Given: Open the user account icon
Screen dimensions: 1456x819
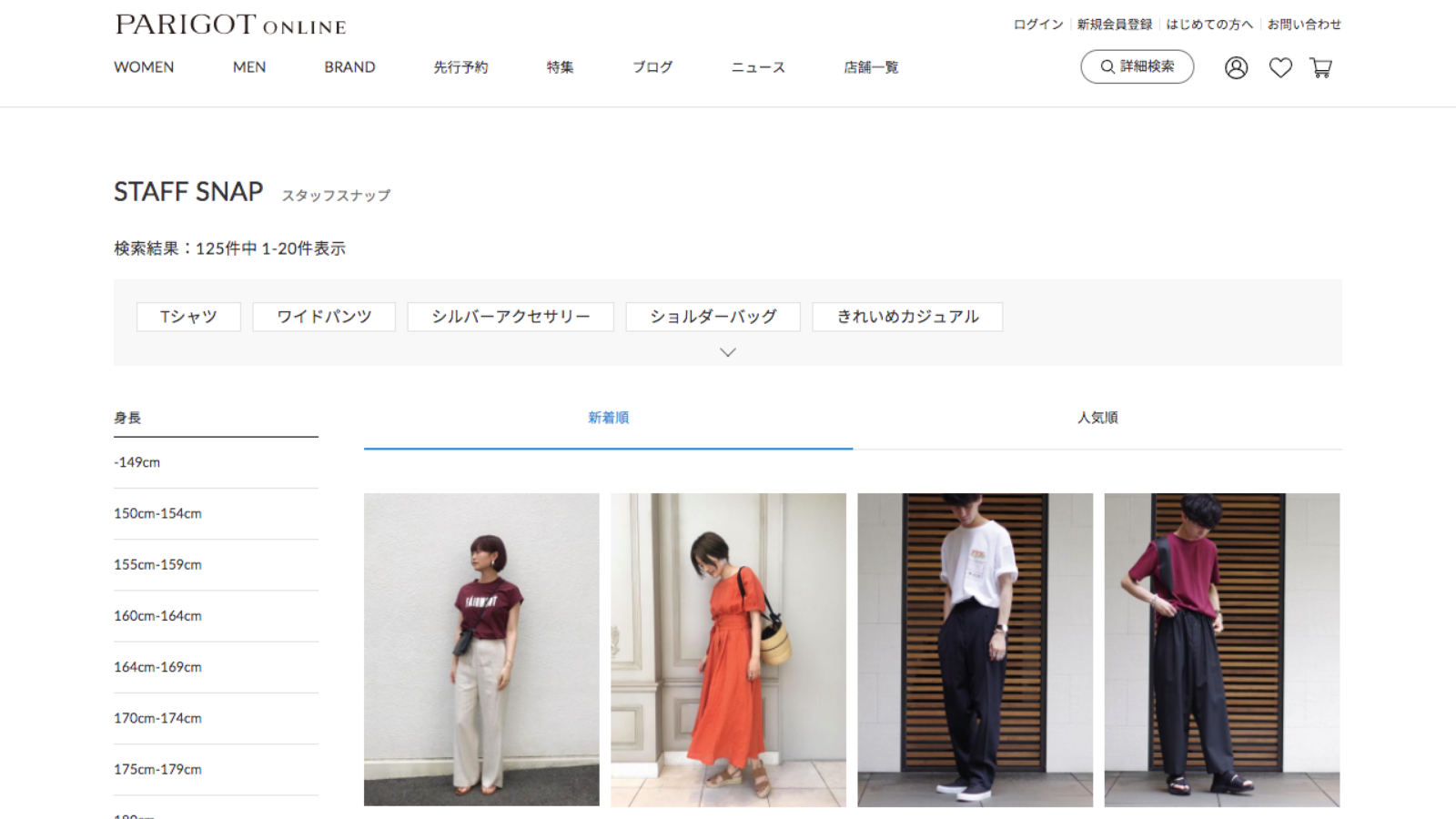Looking at the screenshot, I should click(1236, 67).
